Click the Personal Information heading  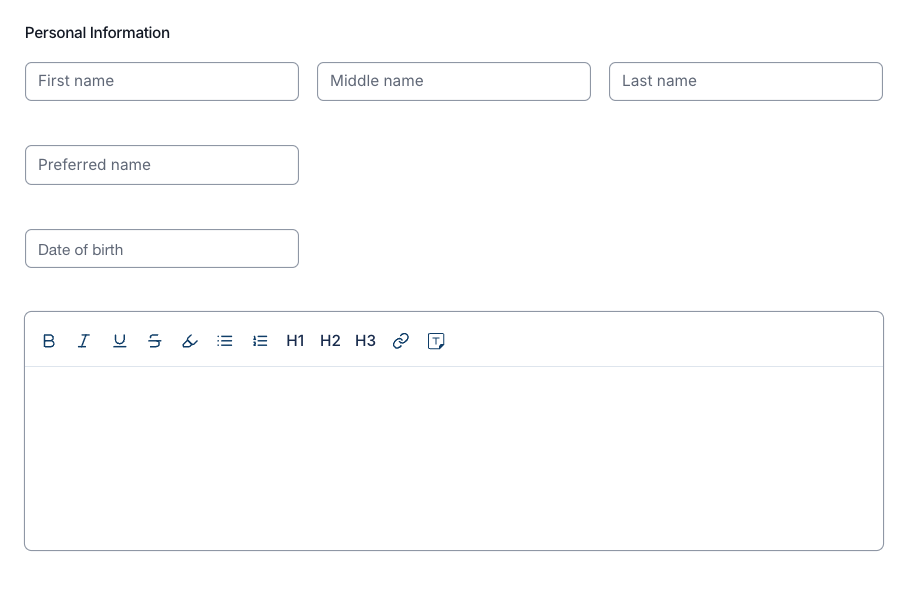tap(97, 33)
